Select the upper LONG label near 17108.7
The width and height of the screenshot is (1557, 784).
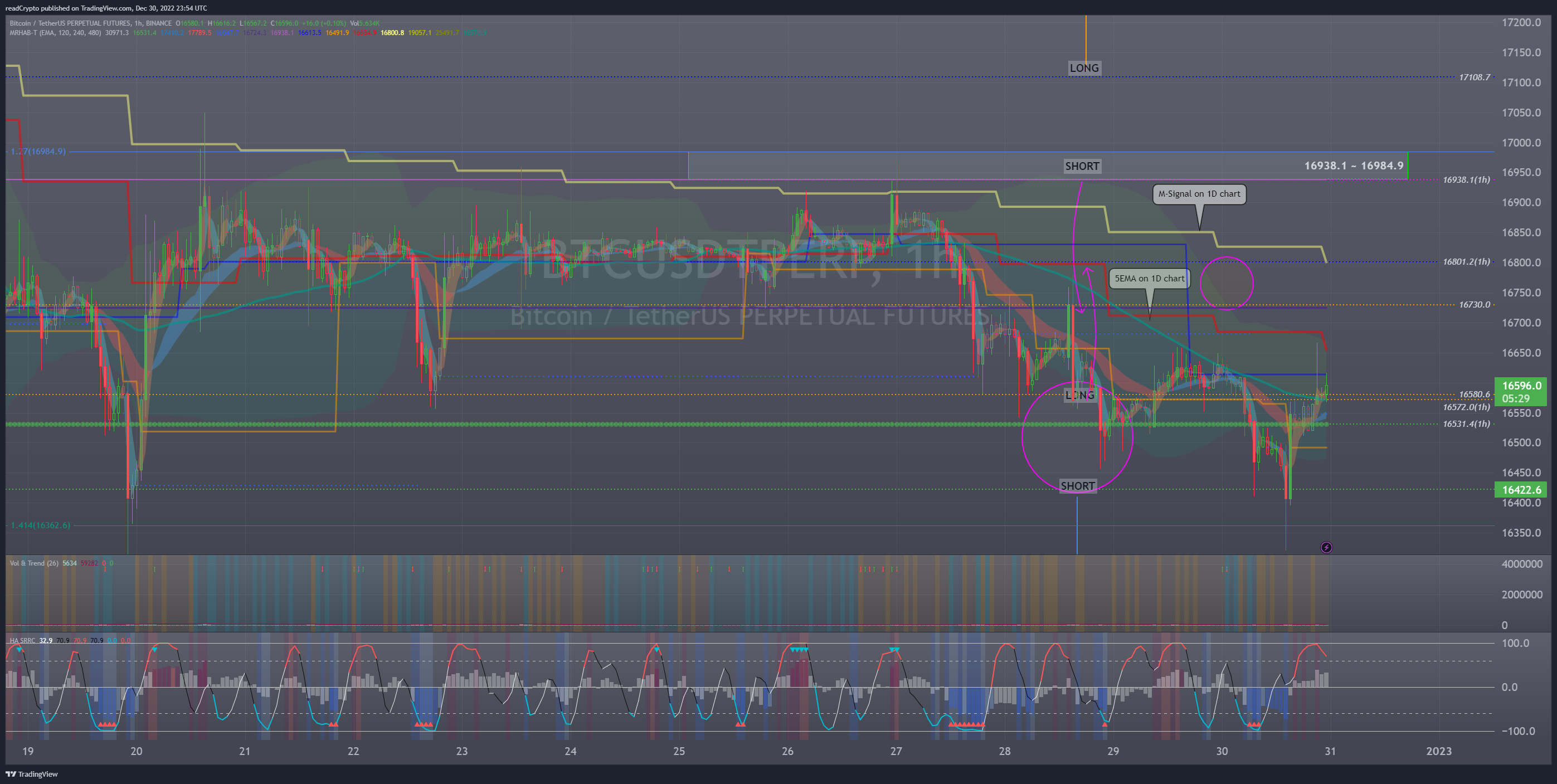point(1084,67)
